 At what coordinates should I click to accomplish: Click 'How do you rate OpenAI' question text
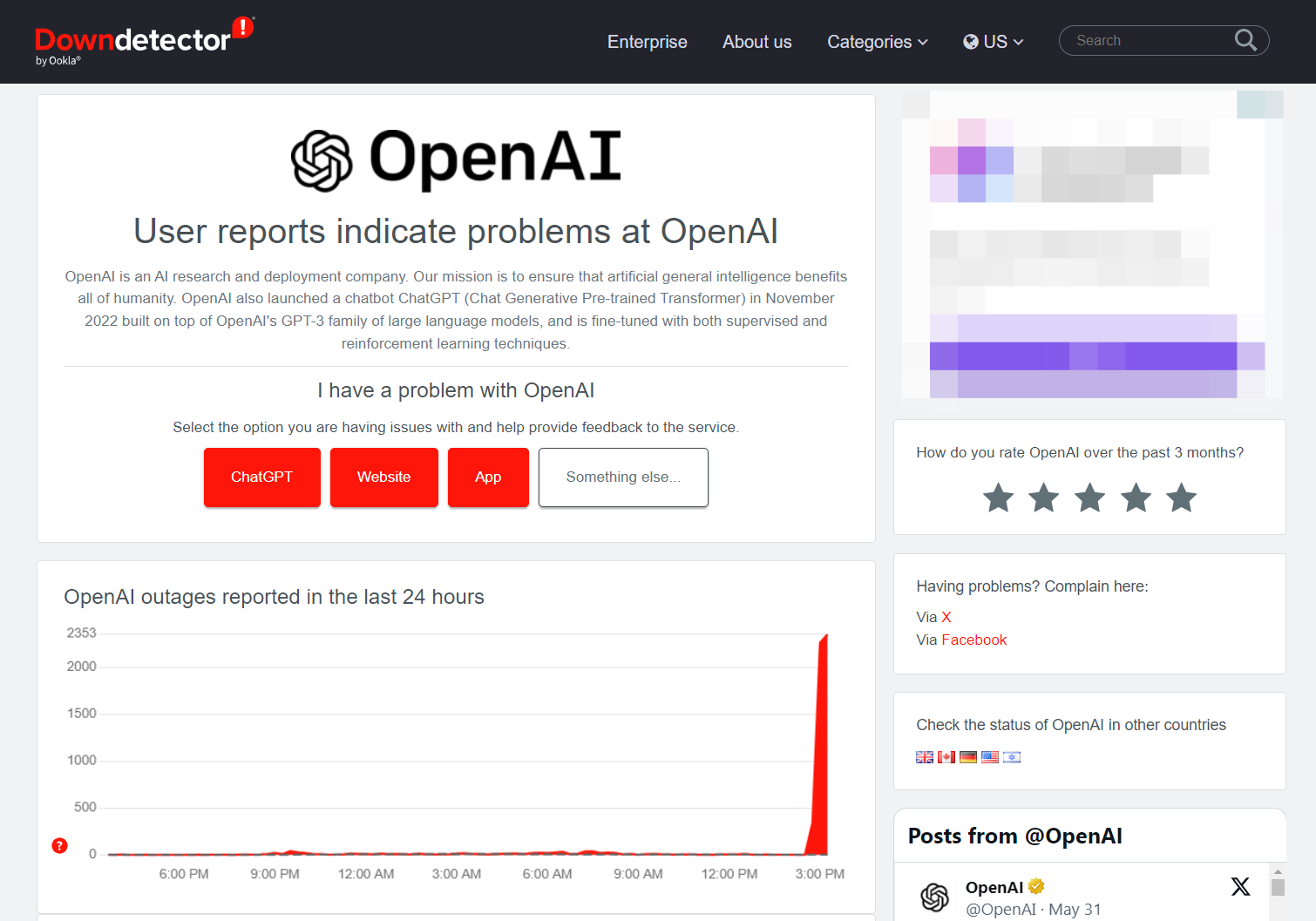[x=1080, y=452]
